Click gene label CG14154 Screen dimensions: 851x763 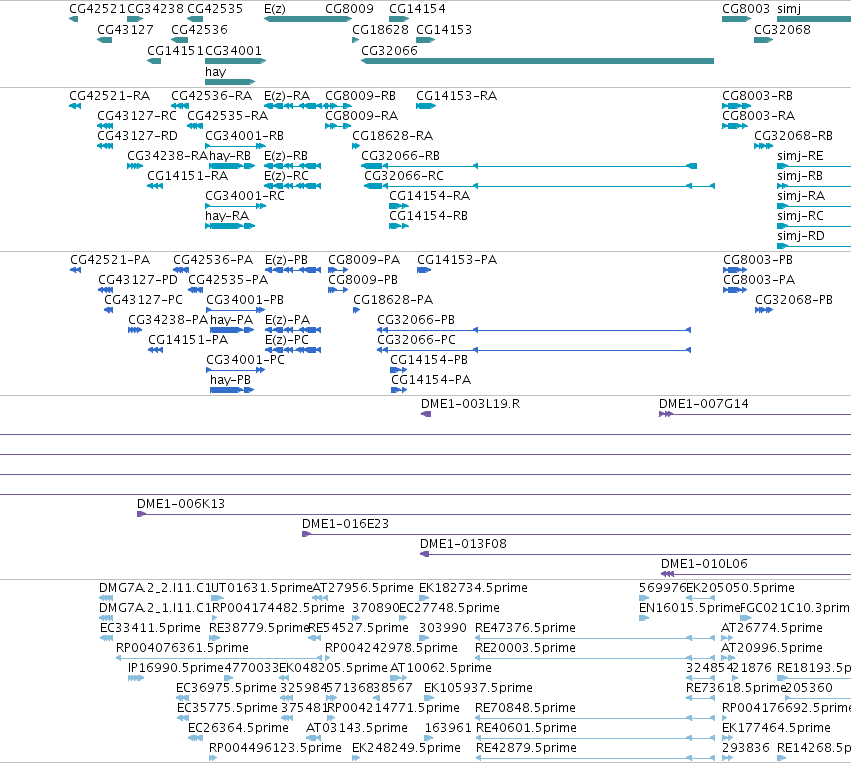click(417, 9)
